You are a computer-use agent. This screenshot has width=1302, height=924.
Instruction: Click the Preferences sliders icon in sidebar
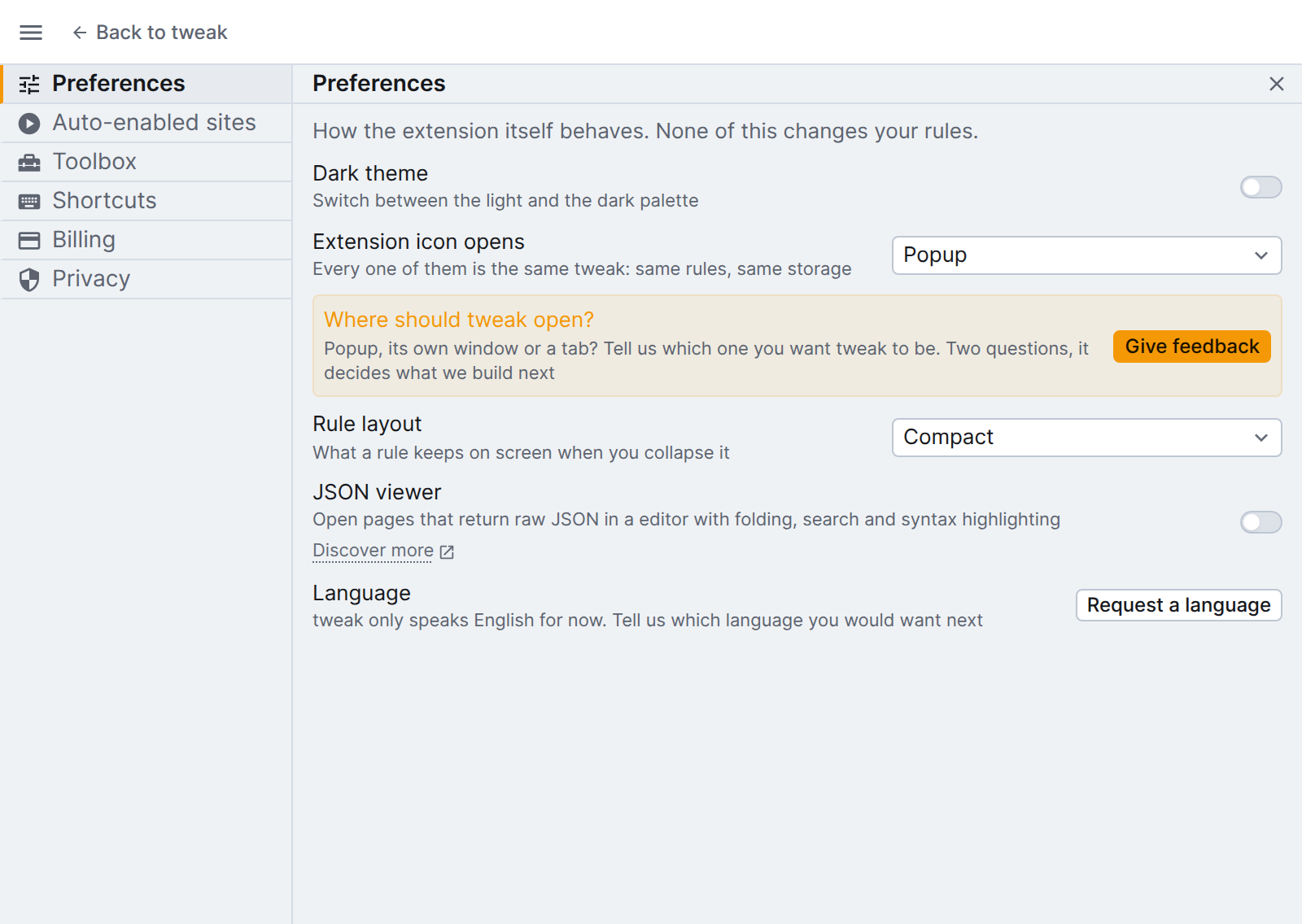coord(29,84)
